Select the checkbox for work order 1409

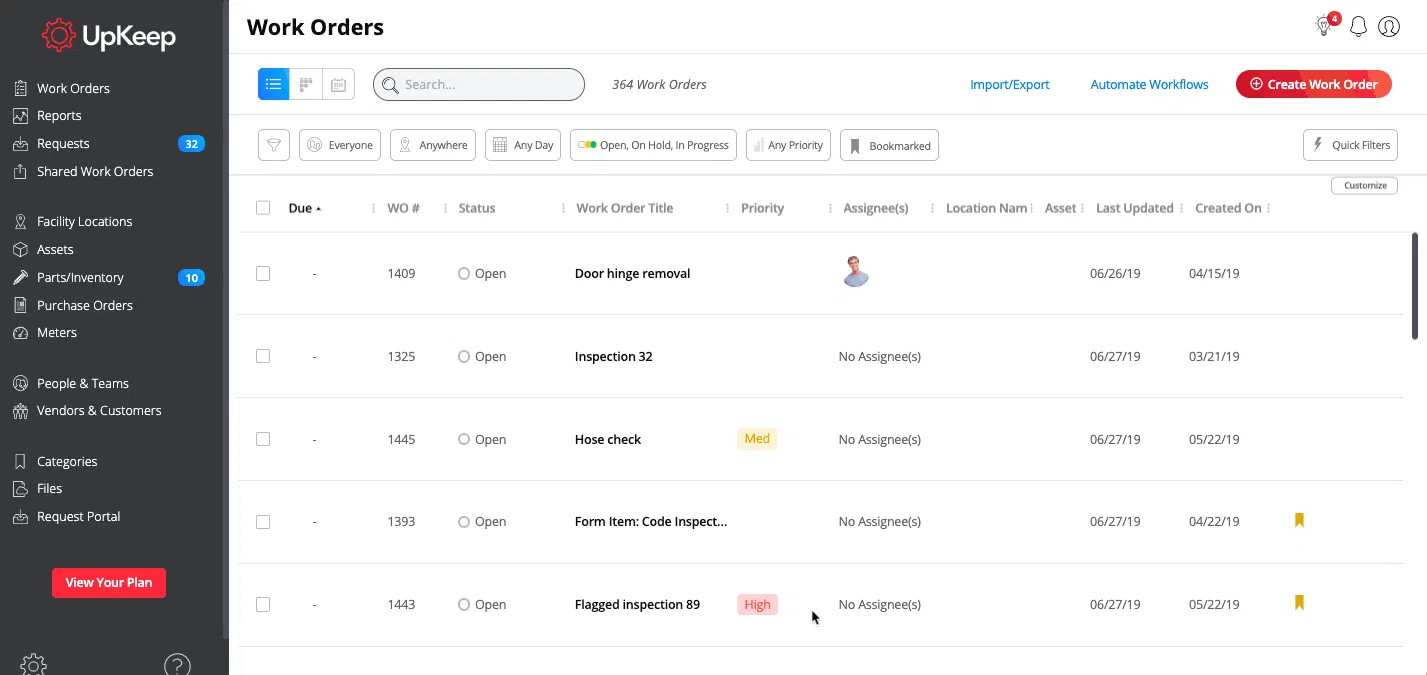click(x=263, y=273)
